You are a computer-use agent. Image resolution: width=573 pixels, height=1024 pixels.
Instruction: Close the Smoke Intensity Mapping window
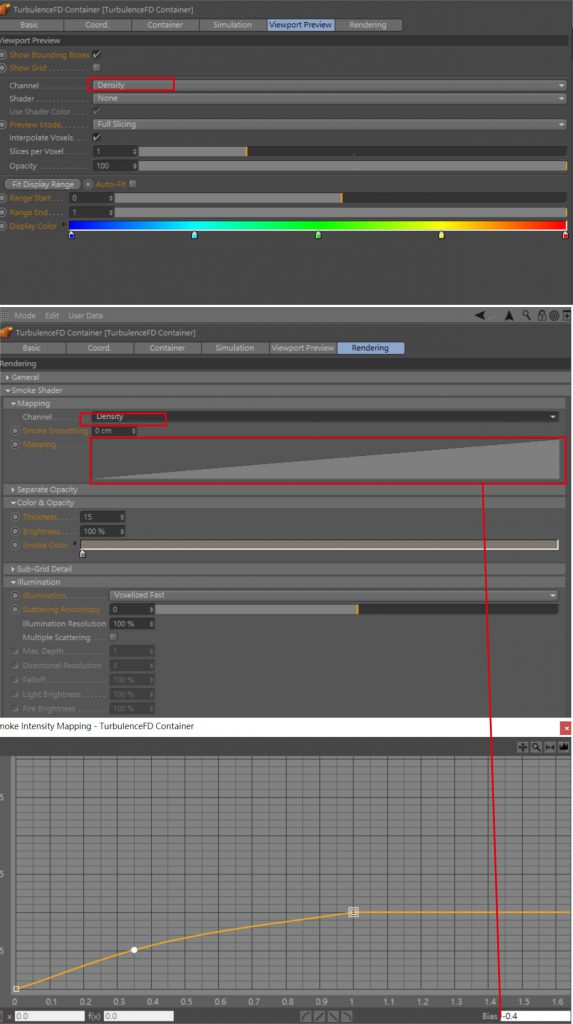click(x=566, y=726)
